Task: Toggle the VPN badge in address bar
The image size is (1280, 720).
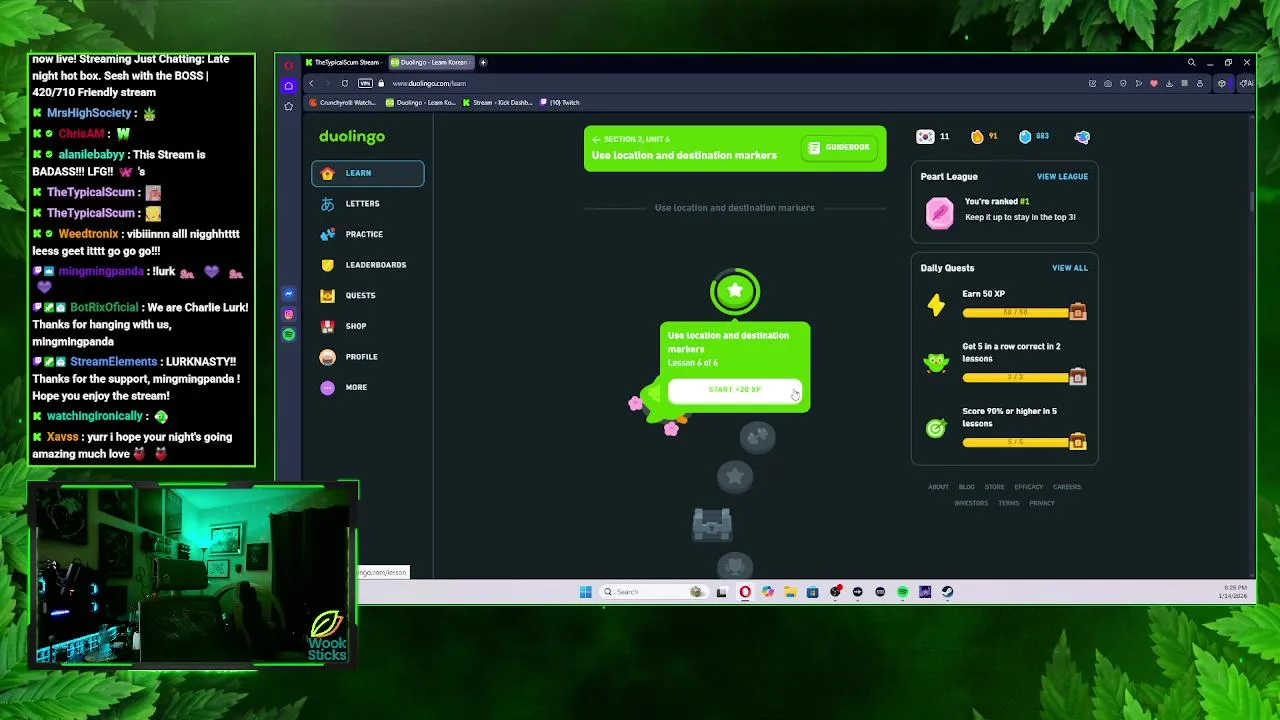Action: (365, 84)
